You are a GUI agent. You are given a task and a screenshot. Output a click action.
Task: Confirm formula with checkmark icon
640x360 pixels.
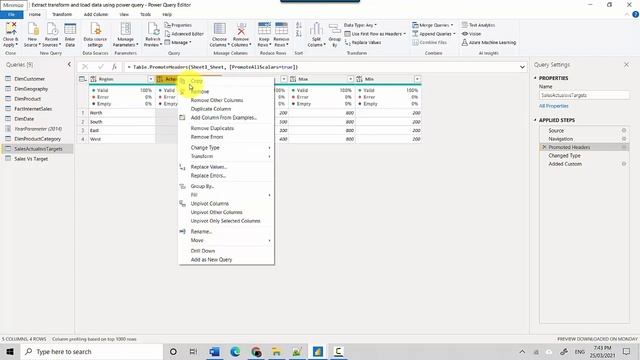[100, 67]
